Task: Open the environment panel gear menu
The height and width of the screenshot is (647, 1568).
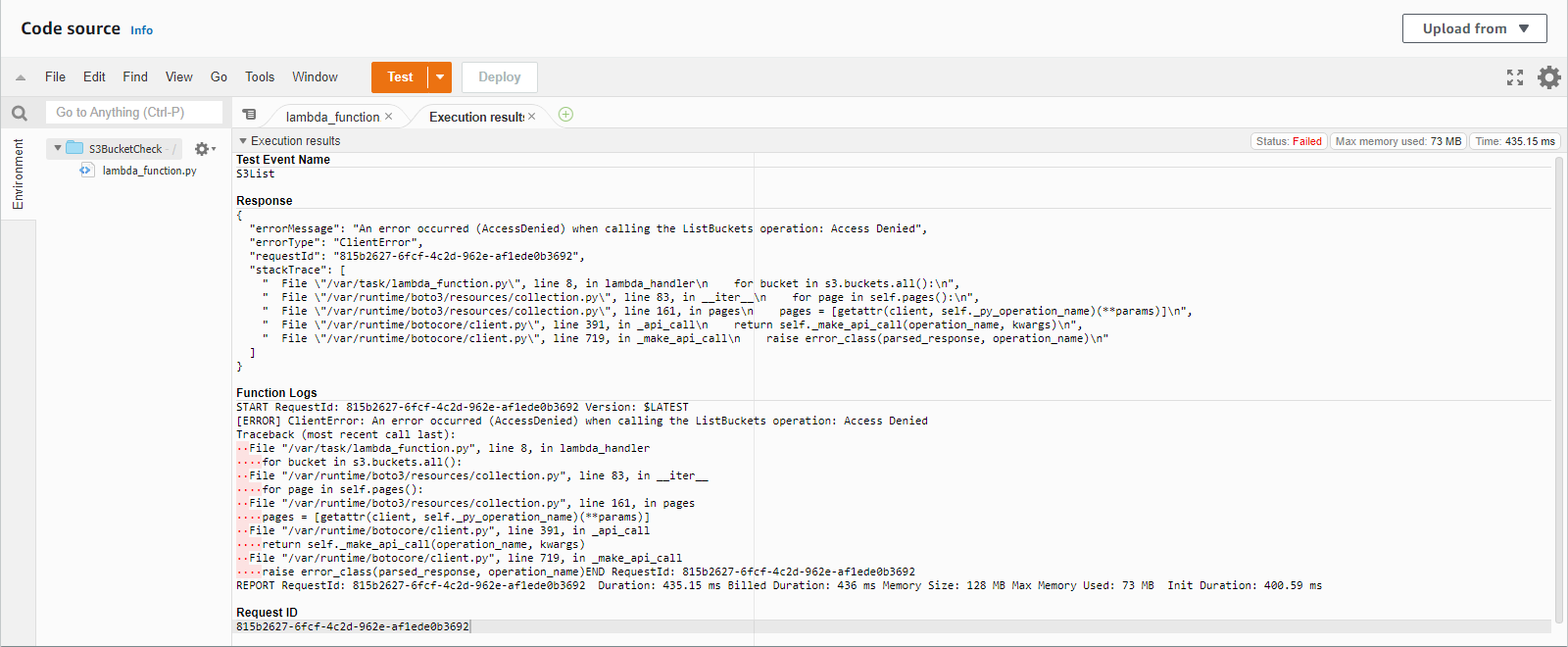Action: click(x=204, y=149)
